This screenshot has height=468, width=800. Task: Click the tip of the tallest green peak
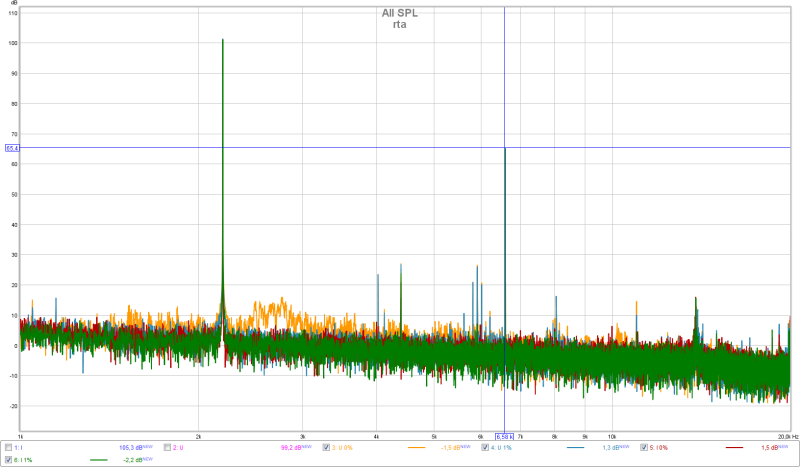pyautogui.click(x=222, y=41)
